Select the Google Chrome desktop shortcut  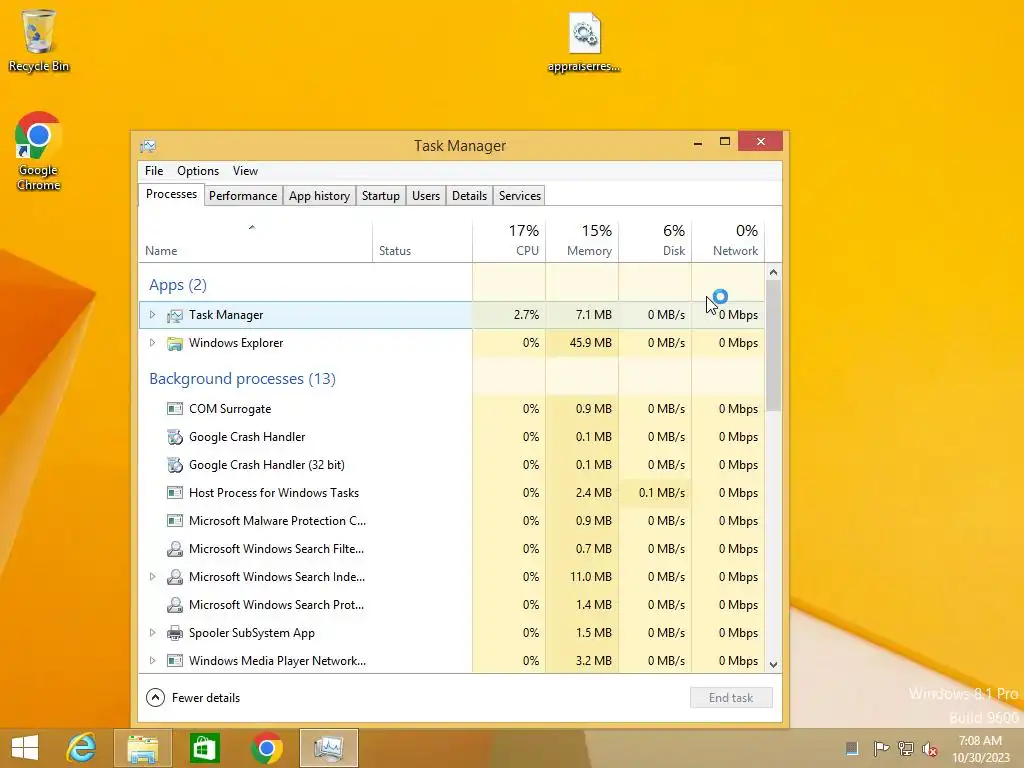[x=38, y=152]
